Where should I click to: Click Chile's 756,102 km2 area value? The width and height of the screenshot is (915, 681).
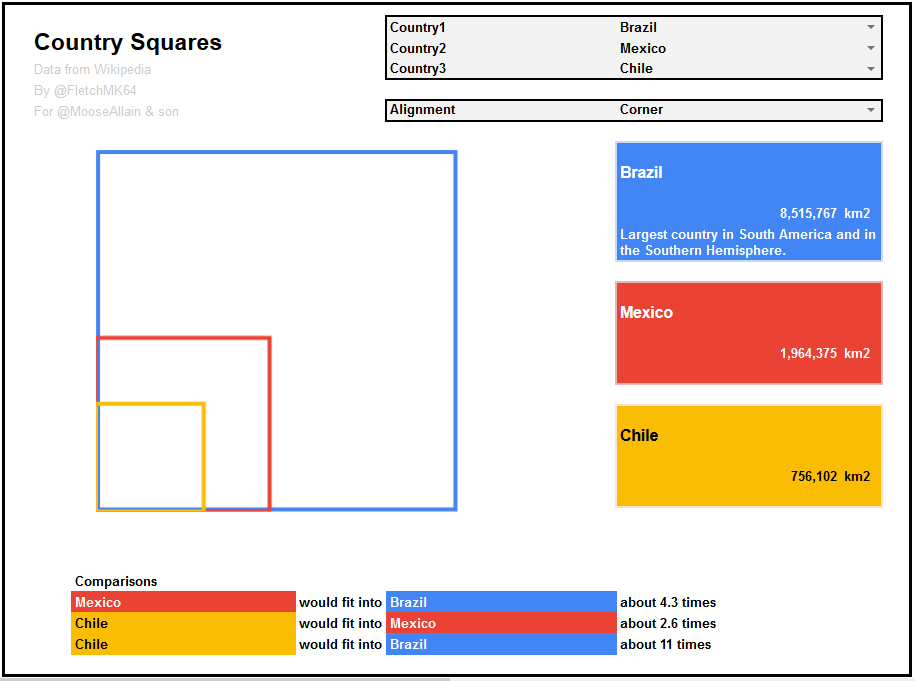tap(830, 477)
